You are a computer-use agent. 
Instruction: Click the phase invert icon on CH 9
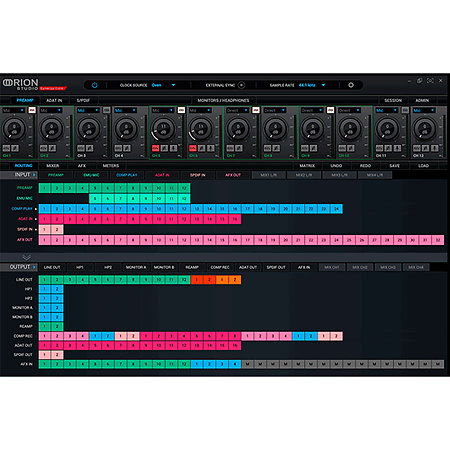pos(314,148)
